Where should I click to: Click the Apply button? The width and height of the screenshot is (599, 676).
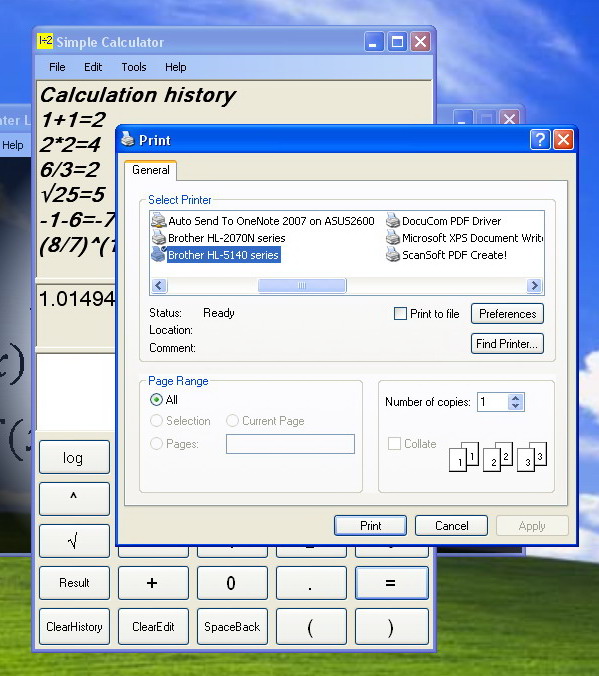[532, 526]
